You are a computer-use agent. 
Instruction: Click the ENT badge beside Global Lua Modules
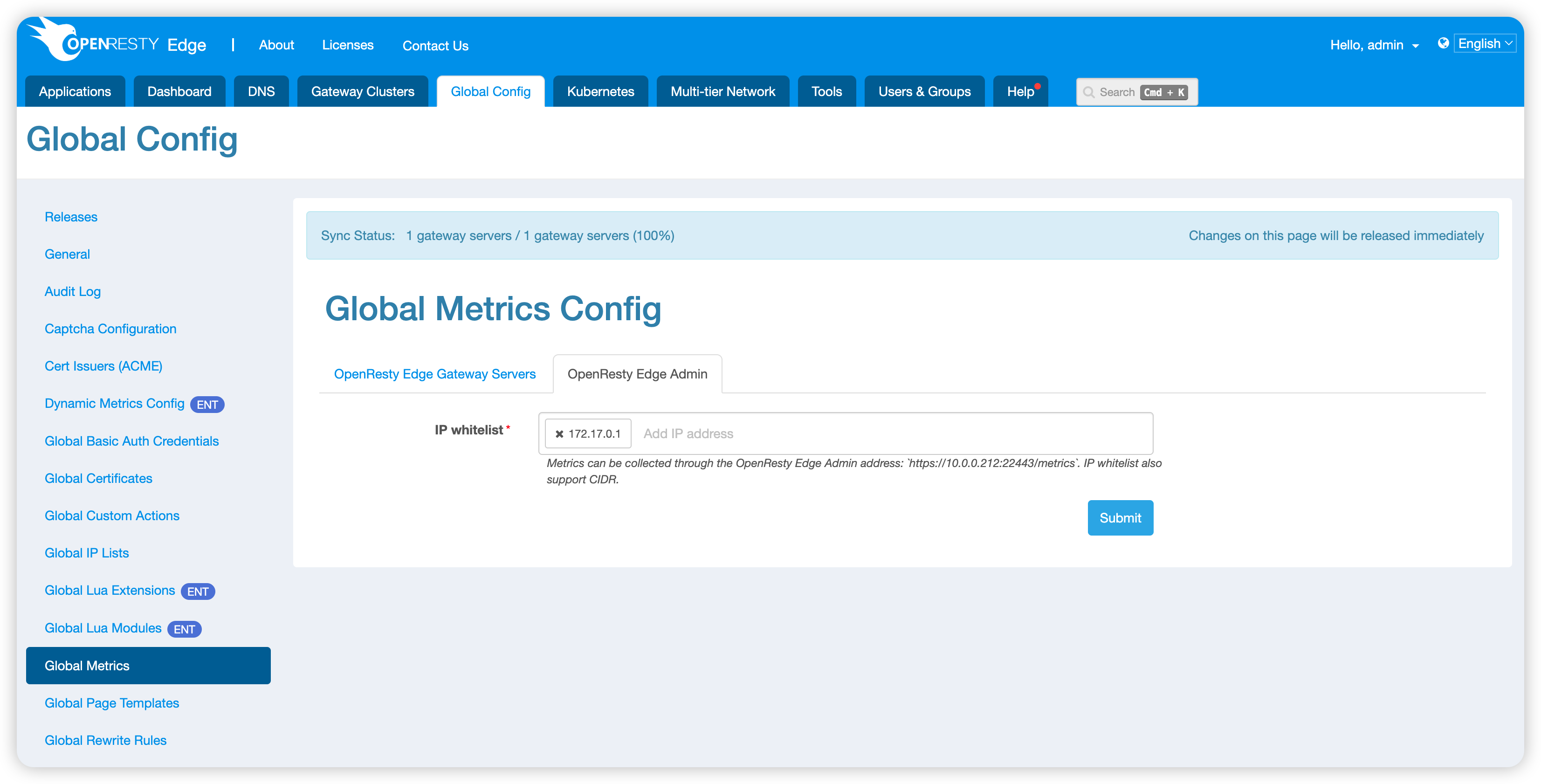tap(184, 629)
